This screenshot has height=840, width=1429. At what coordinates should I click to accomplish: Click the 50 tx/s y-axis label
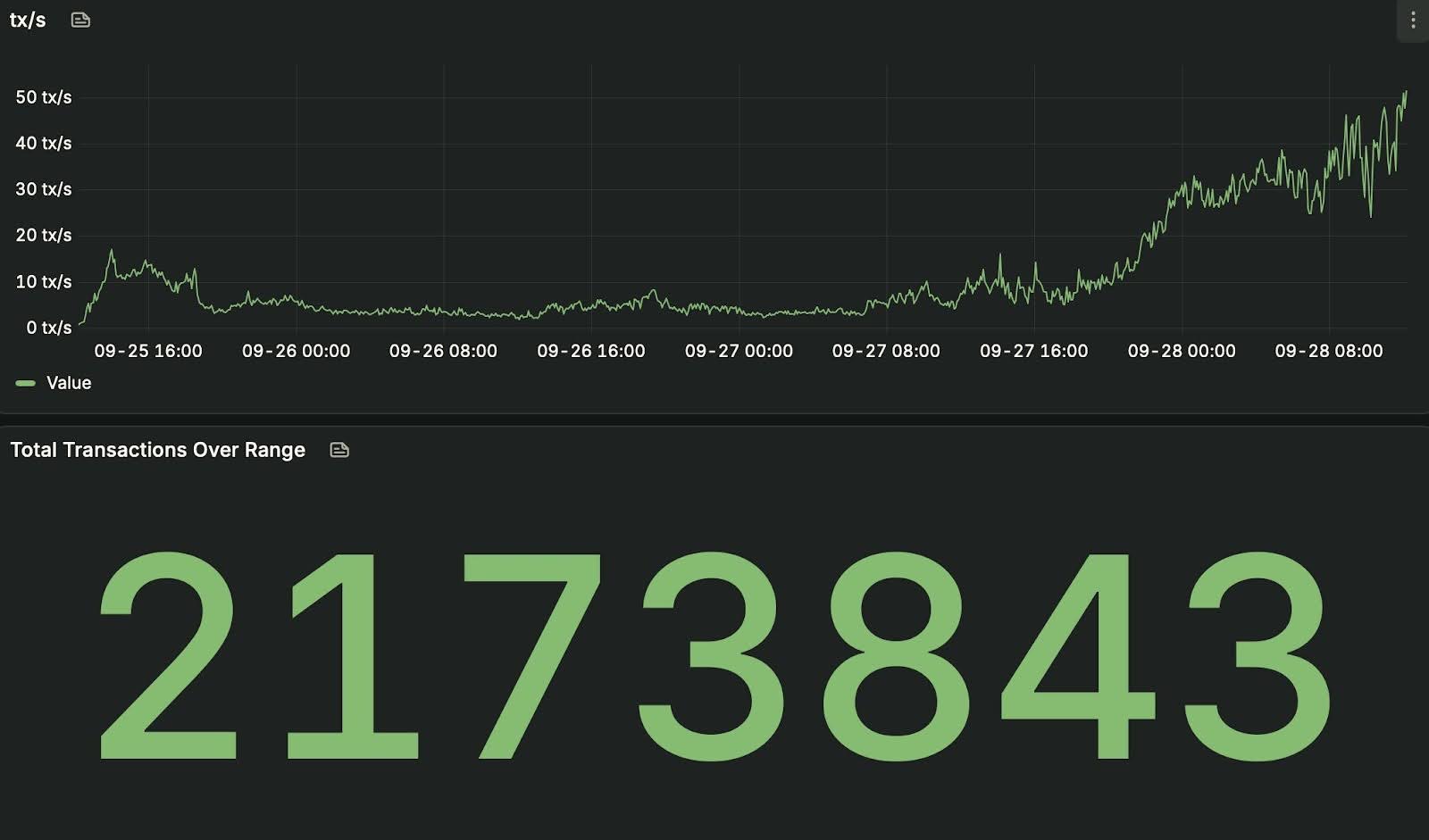tap(43, 97)
